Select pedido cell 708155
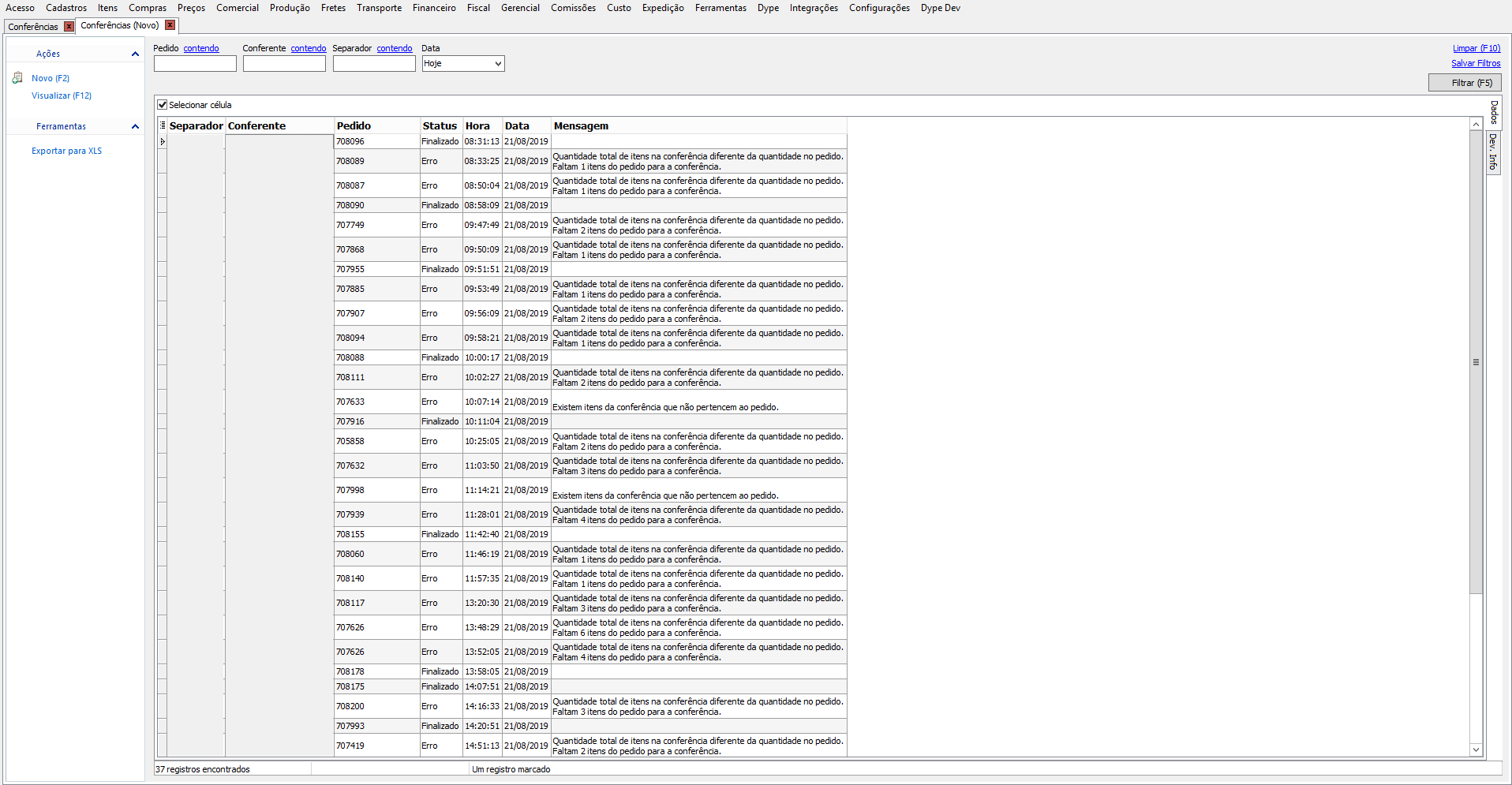Viewport: 1512px width, 785px height. click(377, 534)
